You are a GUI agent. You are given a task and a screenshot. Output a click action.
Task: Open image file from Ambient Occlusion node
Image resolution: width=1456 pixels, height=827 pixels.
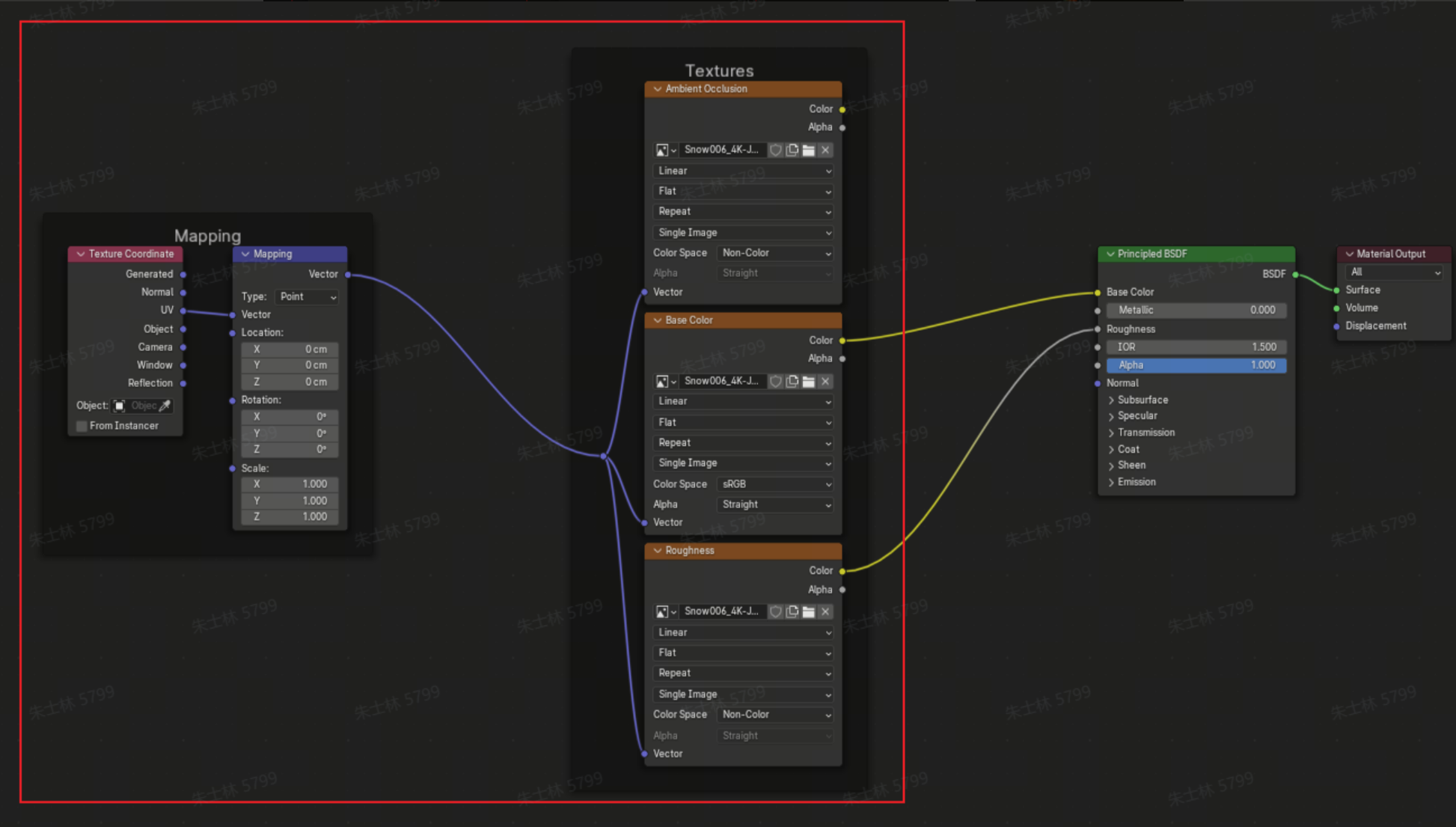pos(809,150)
